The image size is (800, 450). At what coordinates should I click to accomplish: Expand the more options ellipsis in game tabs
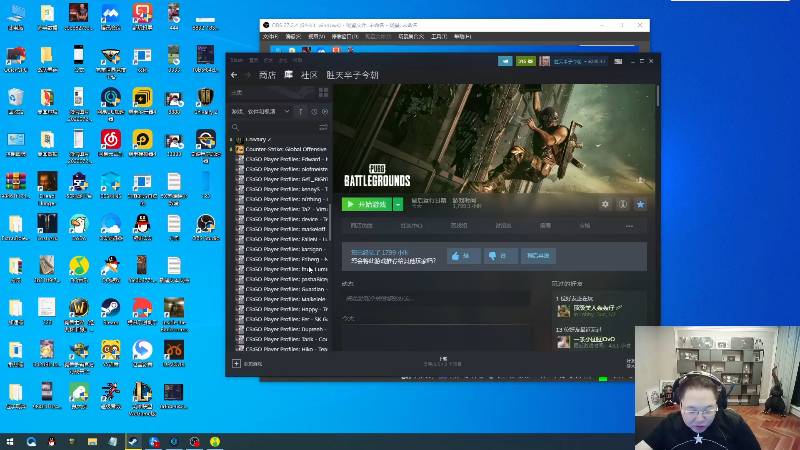click(630, 226)
